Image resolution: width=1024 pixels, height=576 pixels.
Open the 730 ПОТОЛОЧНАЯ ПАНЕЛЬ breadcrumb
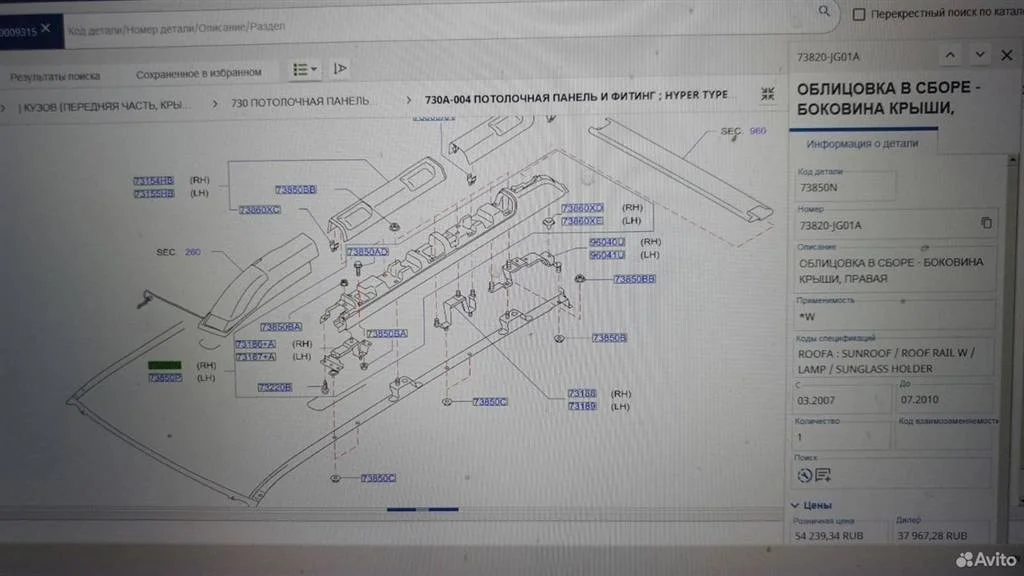click(300, 101)
